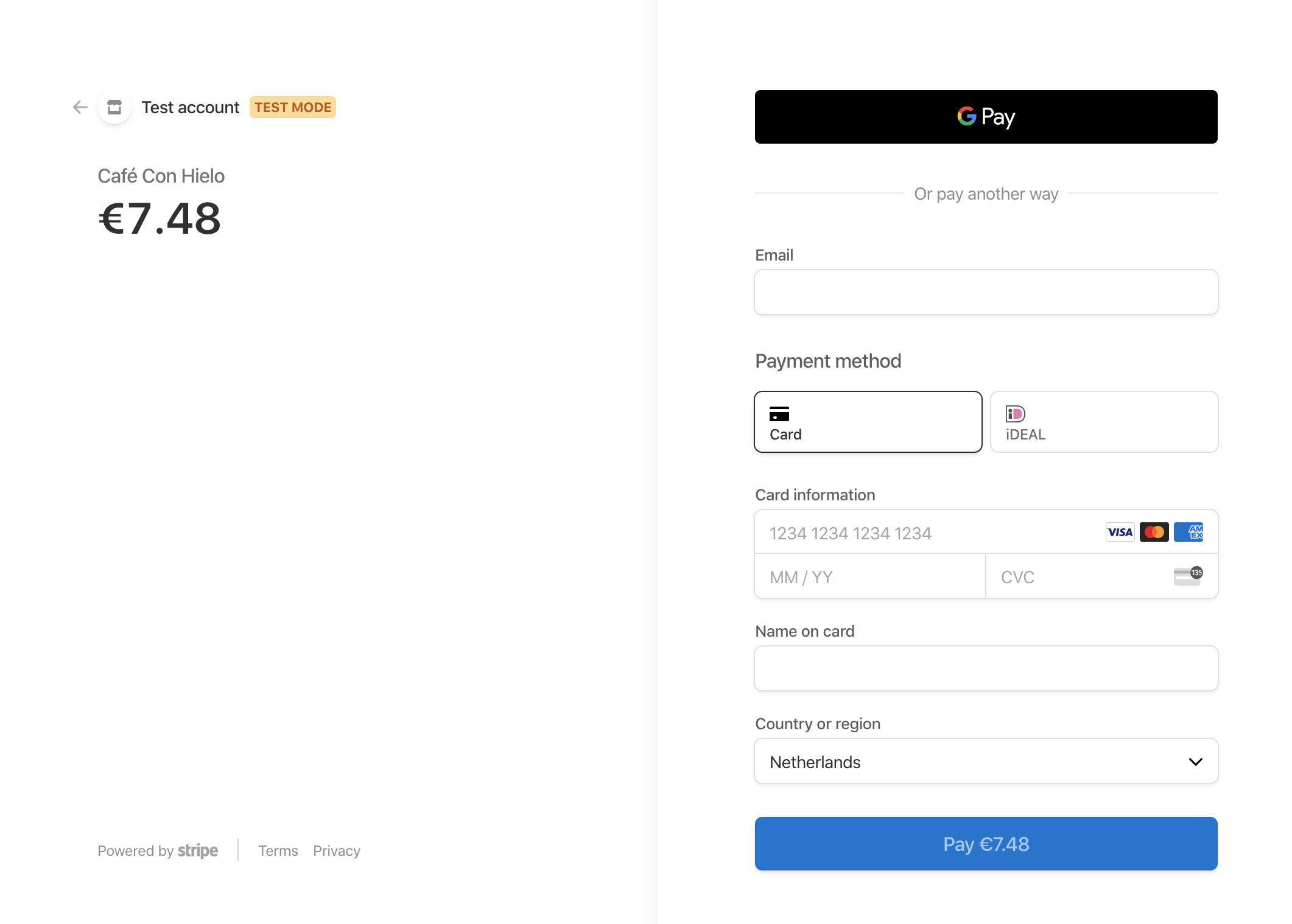Image resolution: width=1292 pixels, height=924 pixels.
Task: Open the Privacy page
Action: click(336, 850)
